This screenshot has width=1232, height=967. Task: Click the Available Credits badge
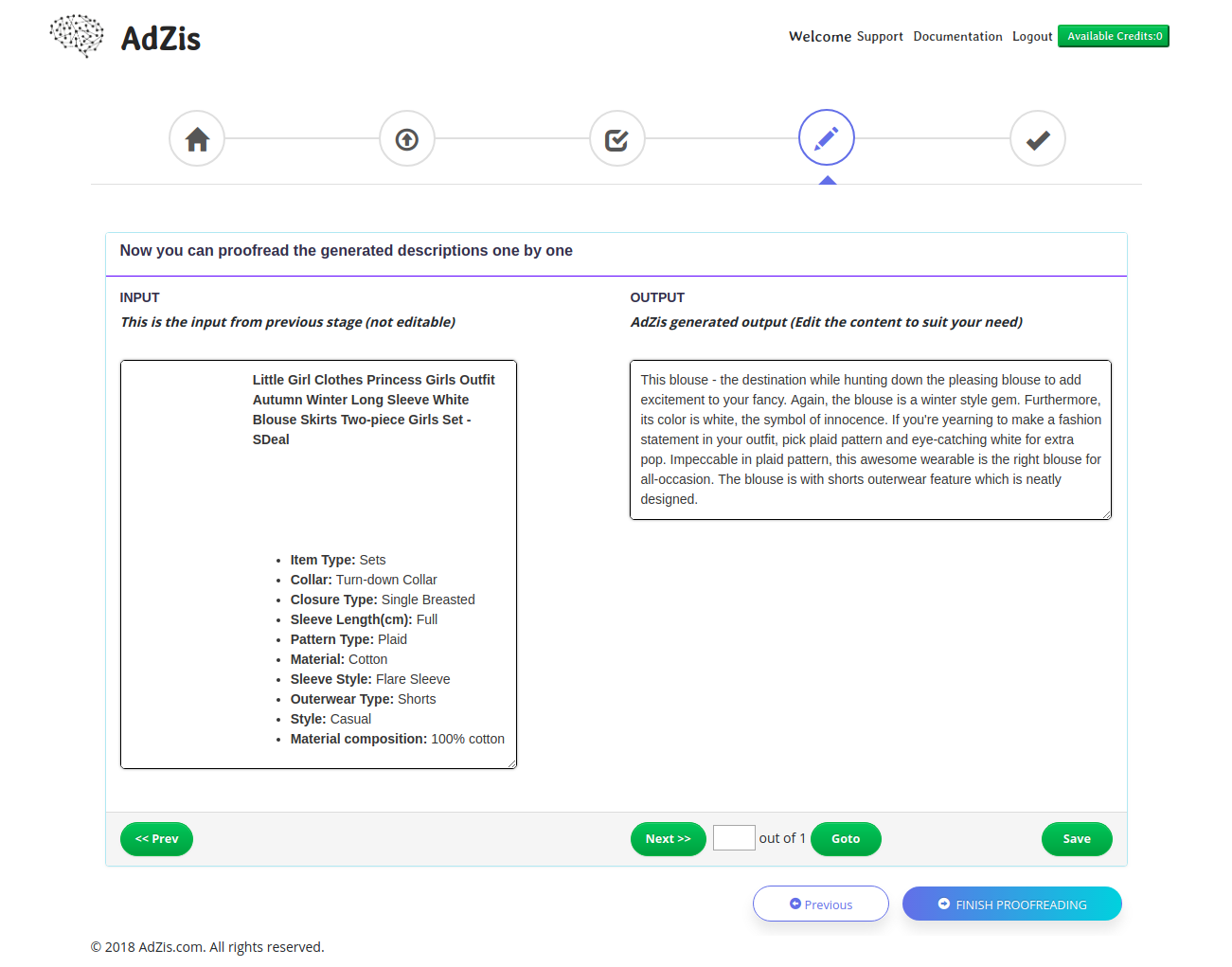click(1114, 36)
